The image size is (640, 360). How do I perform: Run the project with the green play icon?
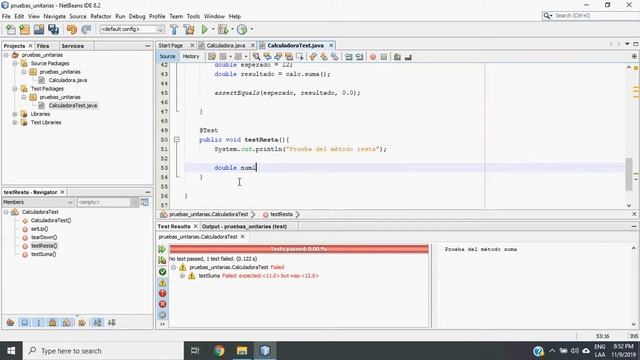tap(204, 29)
